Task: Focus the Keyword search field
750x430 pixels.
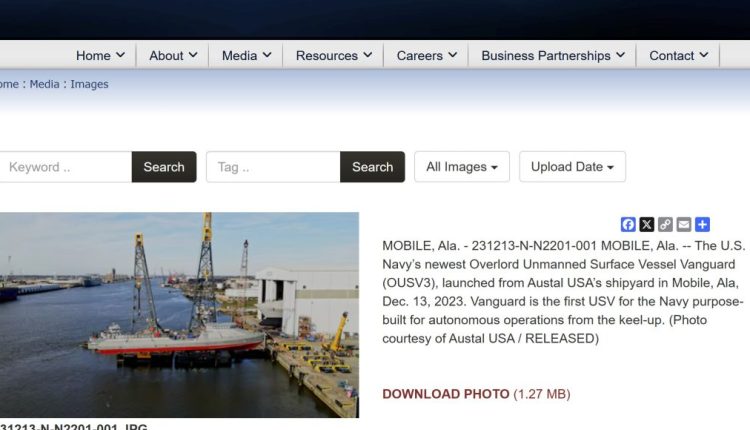Action: click(x=65, y=167)
